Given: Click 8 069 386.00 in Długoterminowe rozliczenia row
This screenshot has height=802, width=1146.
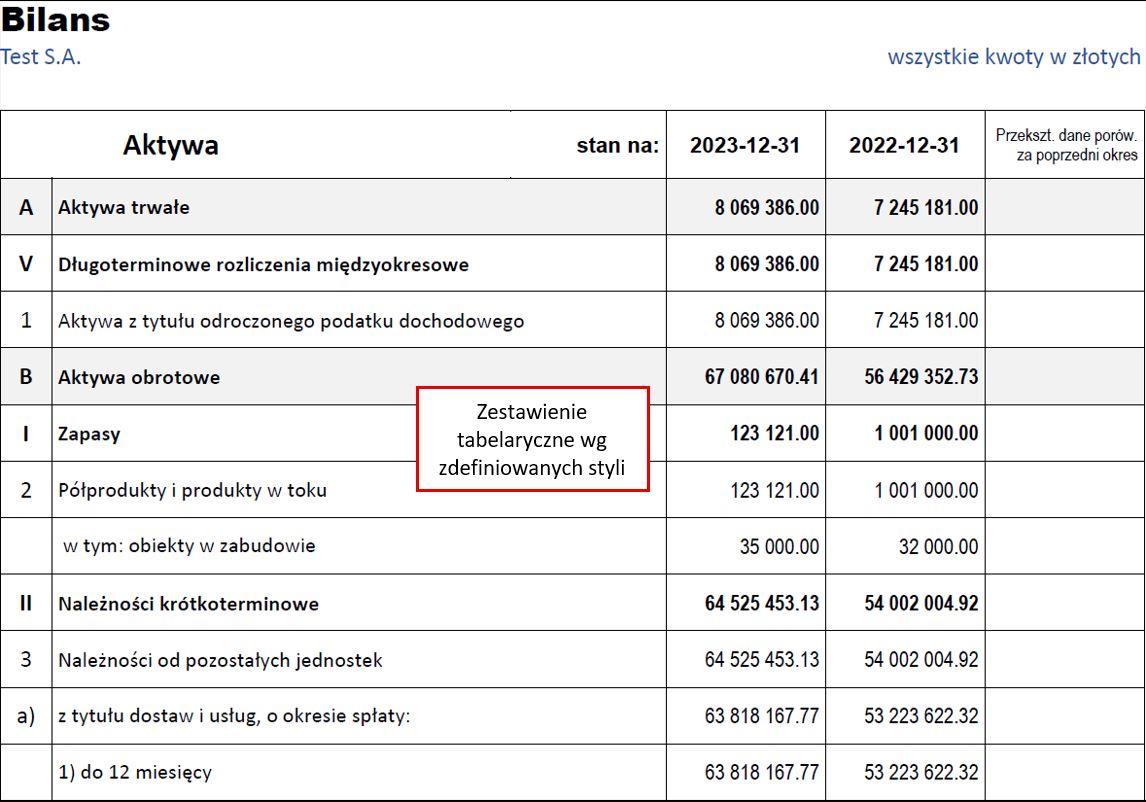Looking at the screenshot, I should [767, 264].
